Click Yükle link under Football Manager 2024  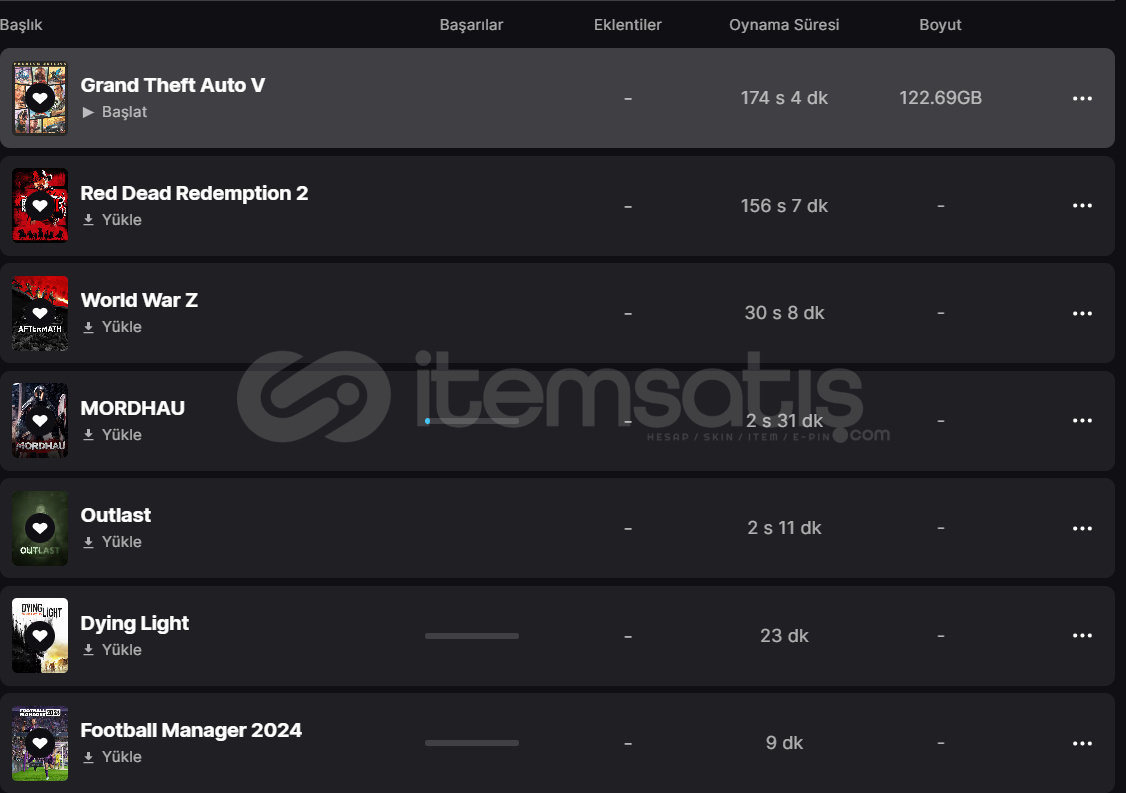point(121,756)
